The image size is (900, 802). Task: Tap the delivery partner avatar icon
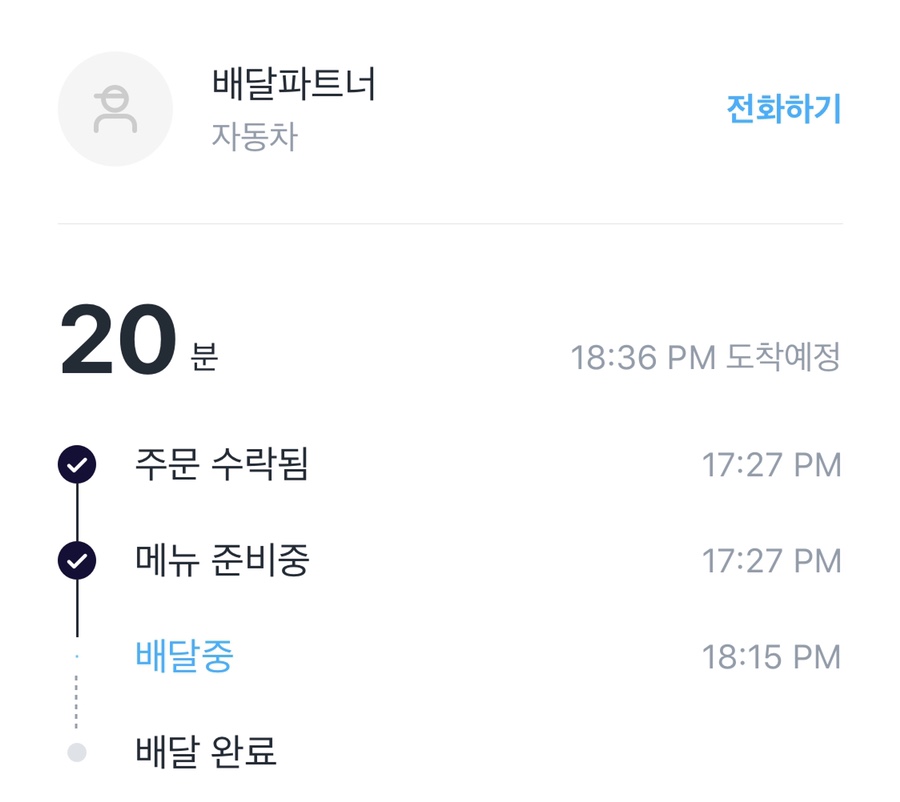pos(116,109)
